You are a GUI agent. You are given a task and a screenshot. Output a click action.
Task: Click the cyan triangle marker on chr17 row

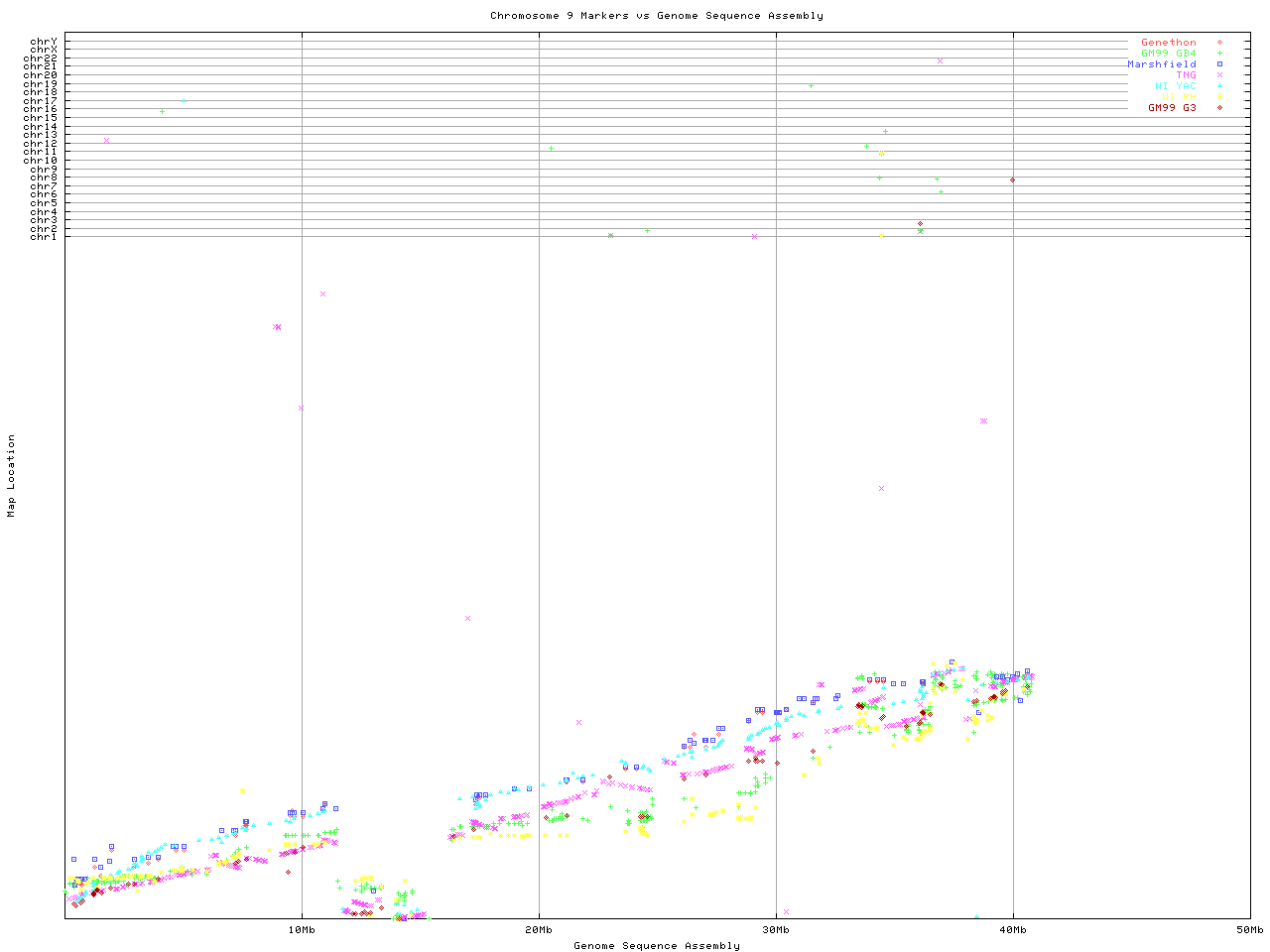(184, 100)
